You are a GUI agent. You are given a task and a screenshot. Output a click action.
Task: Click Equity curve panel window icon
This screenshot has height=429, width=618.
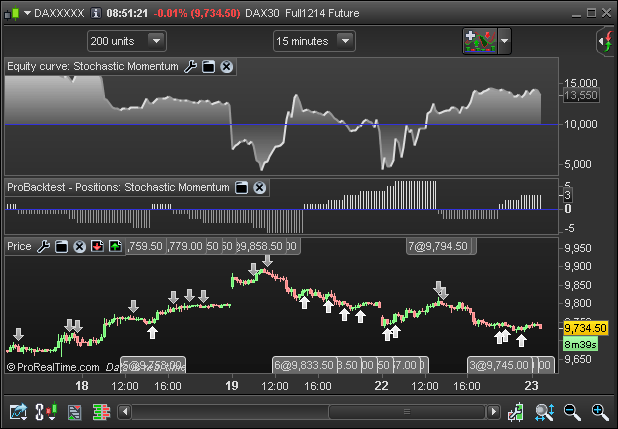tap(208, 67)
